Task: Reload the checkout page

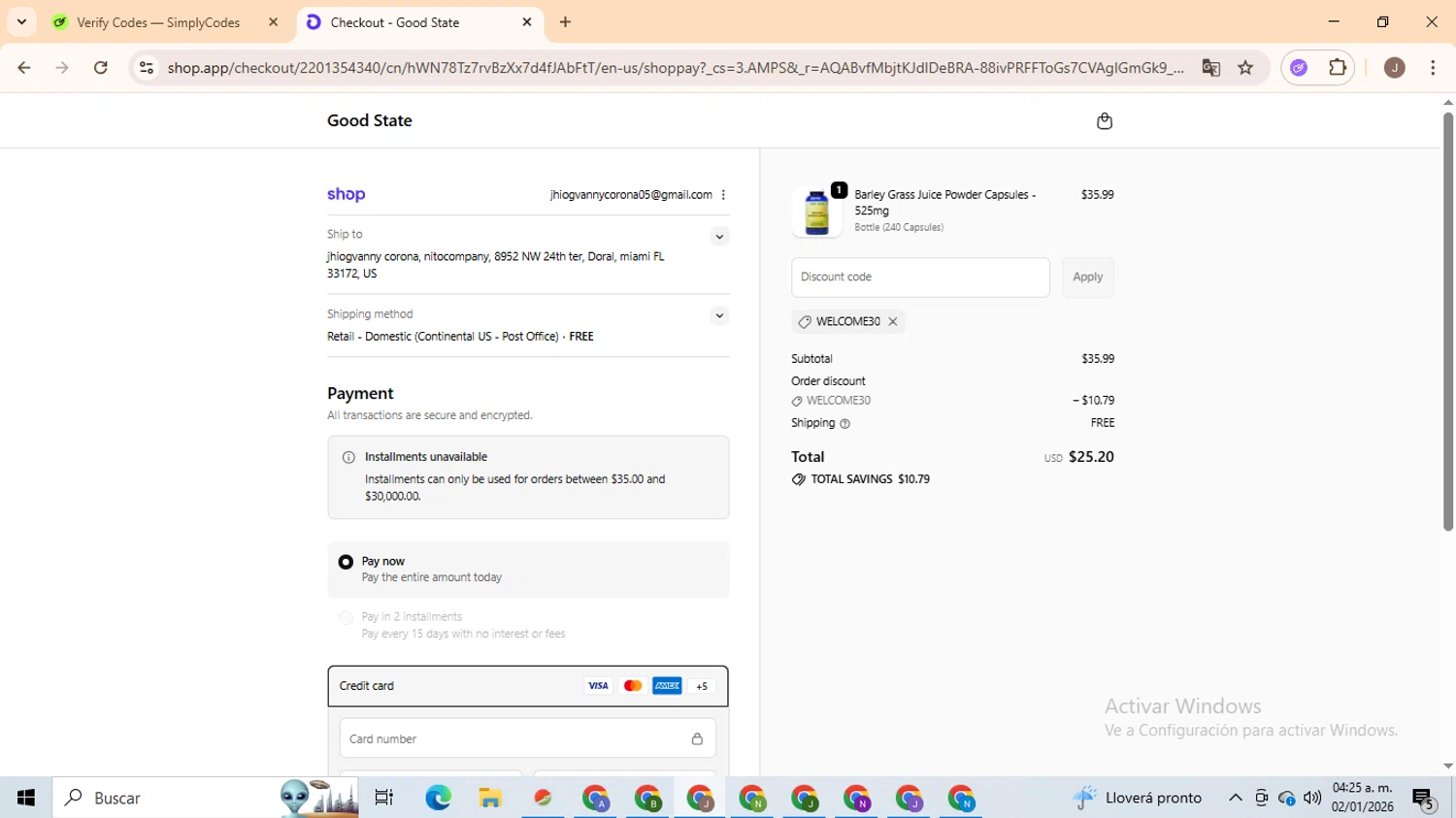Action: 101,68
